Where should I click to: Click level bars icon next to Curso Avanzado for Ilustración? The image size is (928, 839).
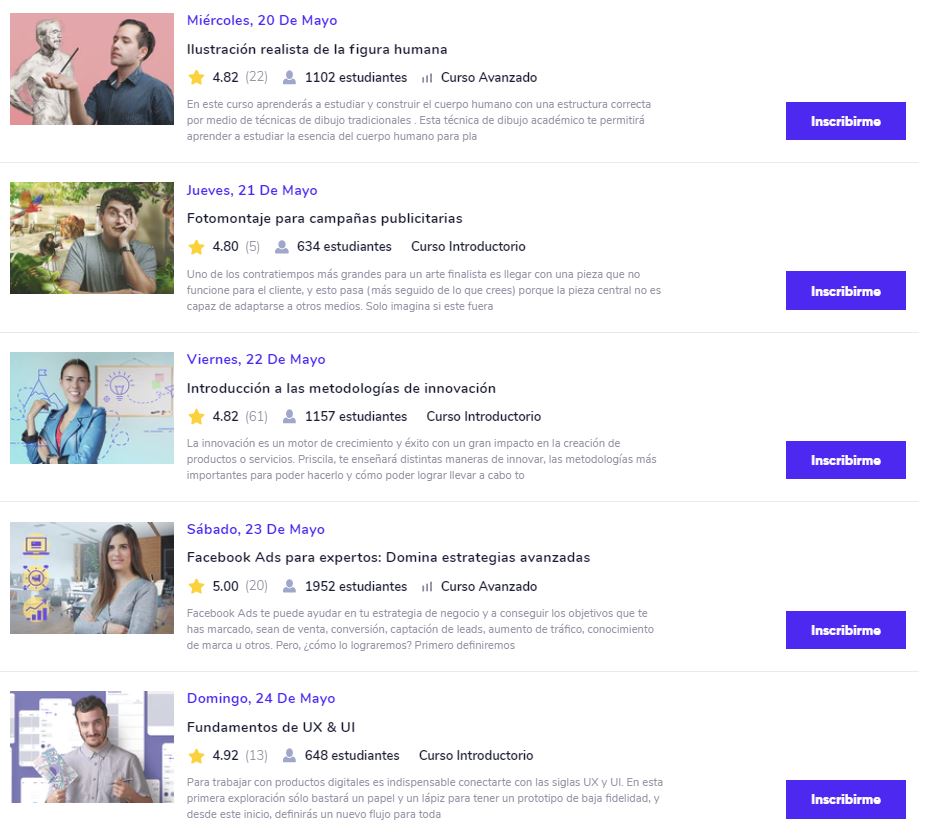(x=427, y=78)
